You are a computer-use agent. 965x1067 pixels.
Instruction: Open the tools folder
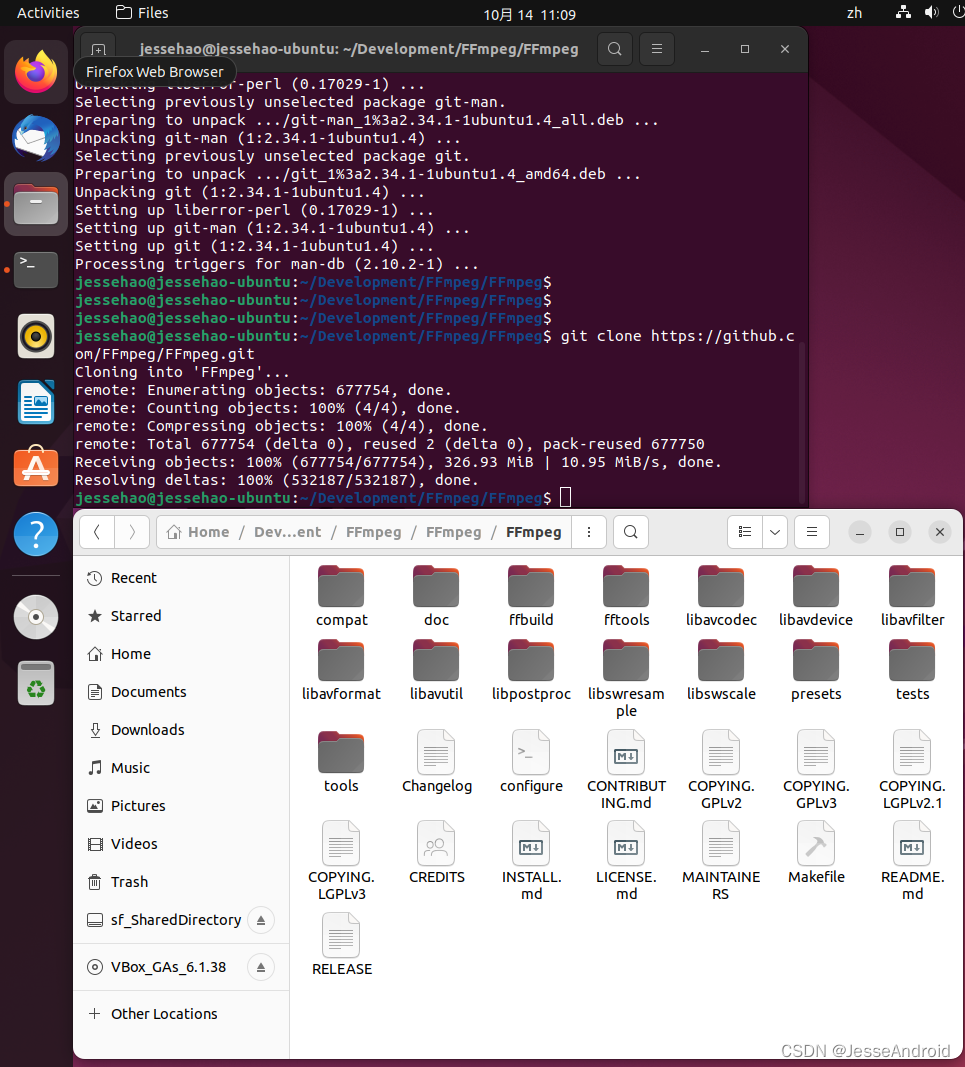tap(341, 761)
